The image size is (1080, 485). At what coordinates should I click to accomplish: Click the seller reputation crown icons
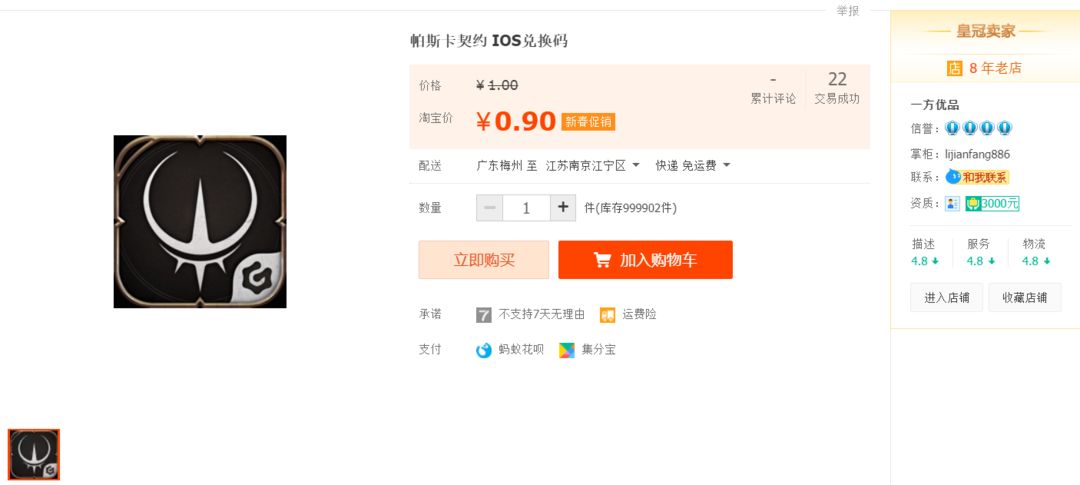(x=978, y=128)
